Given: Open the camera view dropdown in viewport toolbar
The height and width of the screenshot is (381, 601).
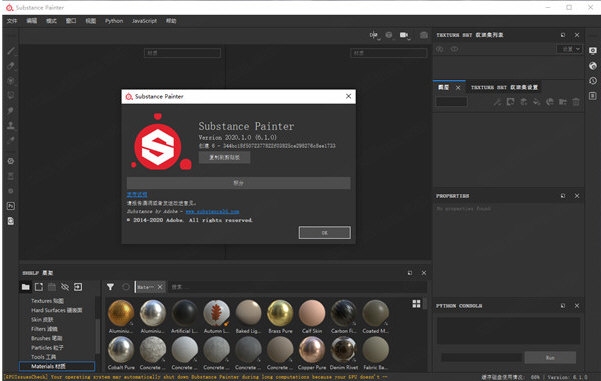Looking at the screenshot, I should 404,35.
